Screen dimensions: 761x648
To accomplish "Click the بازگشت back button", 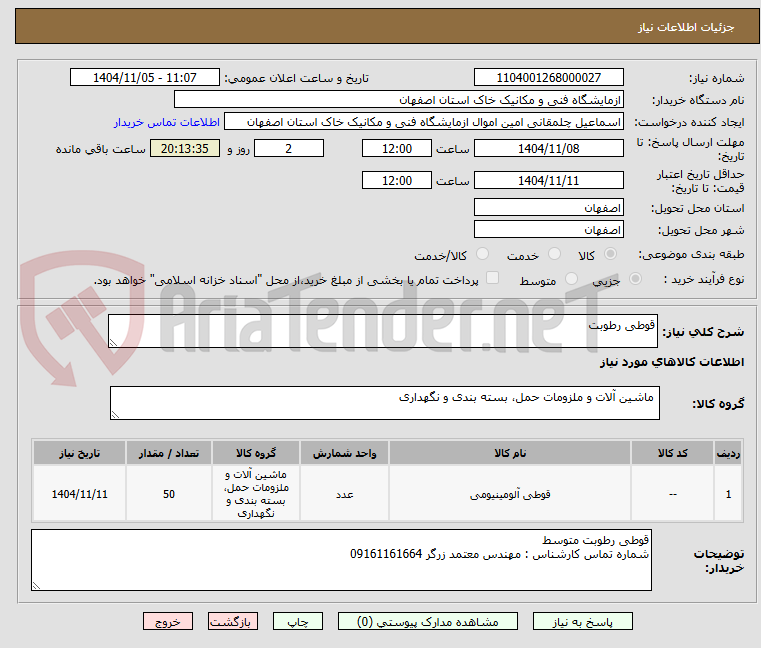I will coord(232,621).
